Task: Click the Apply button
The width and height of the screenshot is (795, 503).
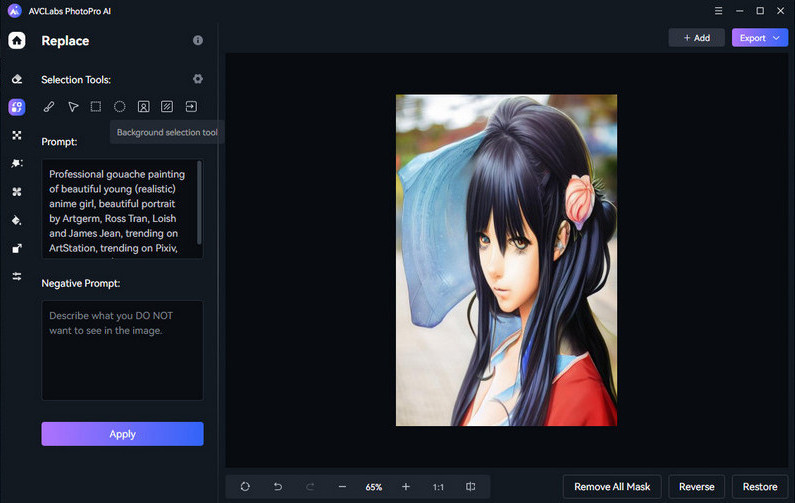Action: (x=122, y=434)
